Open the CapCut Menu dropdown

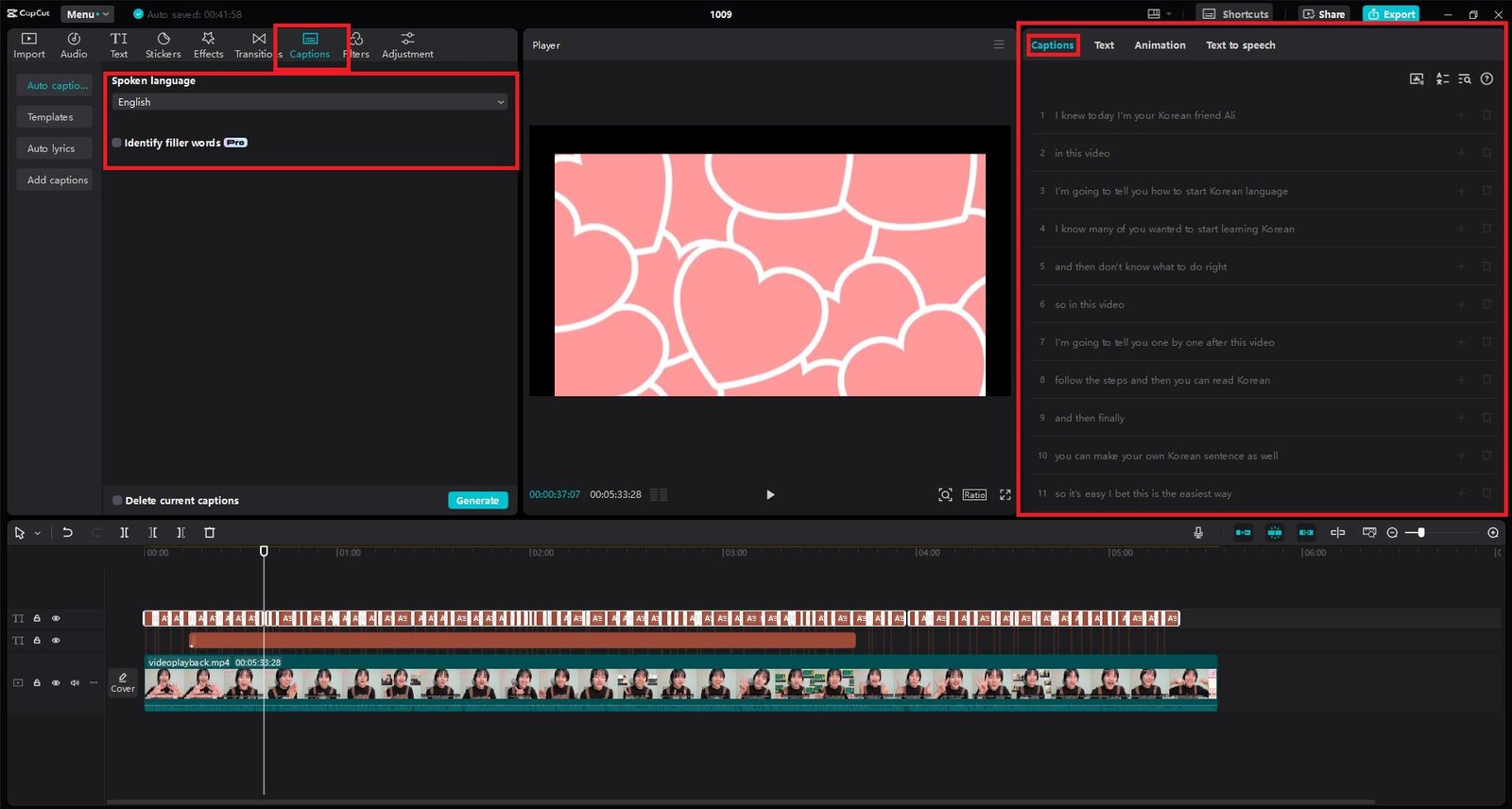87,14
